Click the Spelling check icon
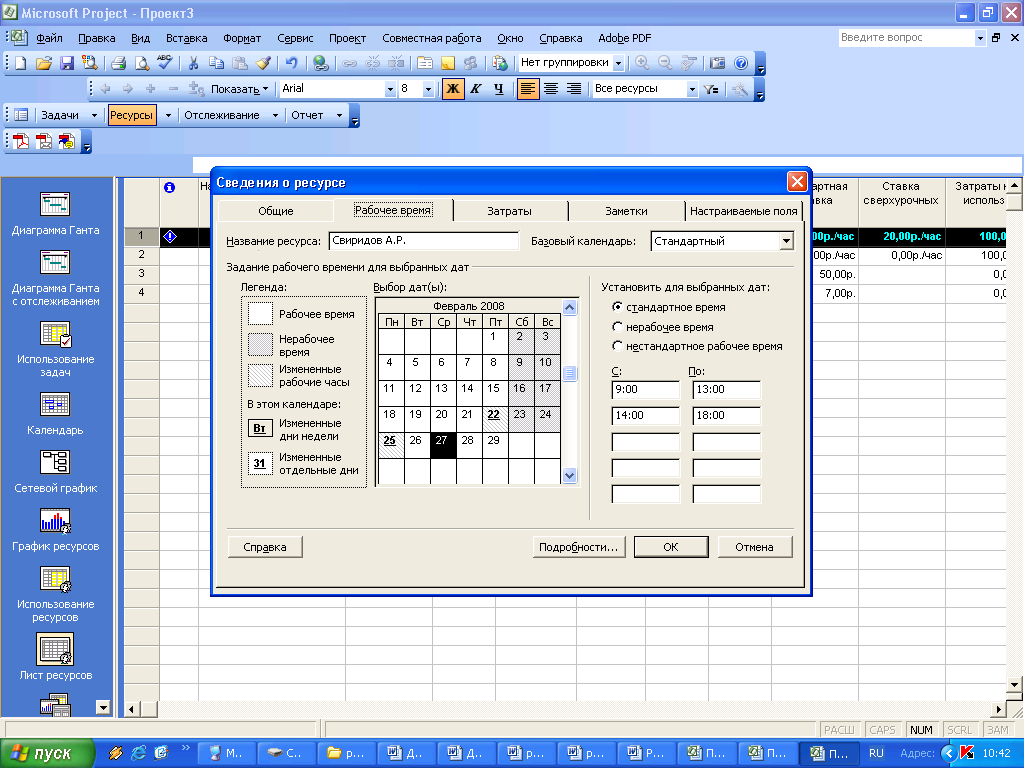Viewport: 1024px width, 768px height. click(x=165, y=63)
